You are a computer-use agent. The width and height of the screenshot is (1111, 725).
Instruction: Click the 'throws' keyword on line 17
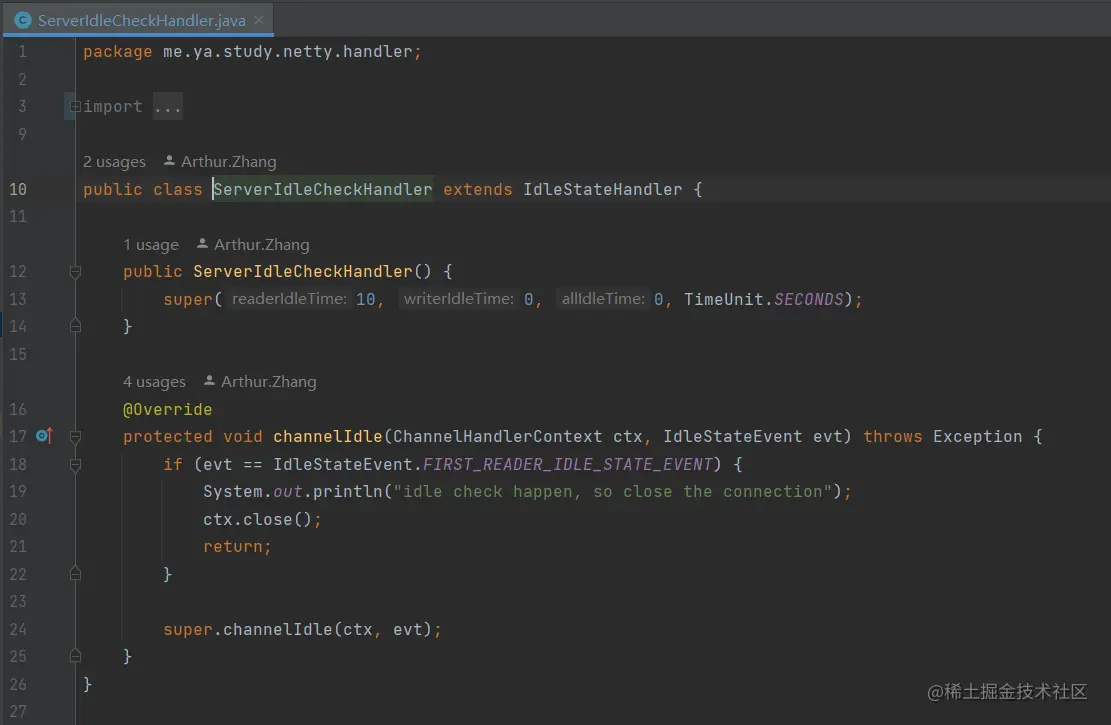893,437
